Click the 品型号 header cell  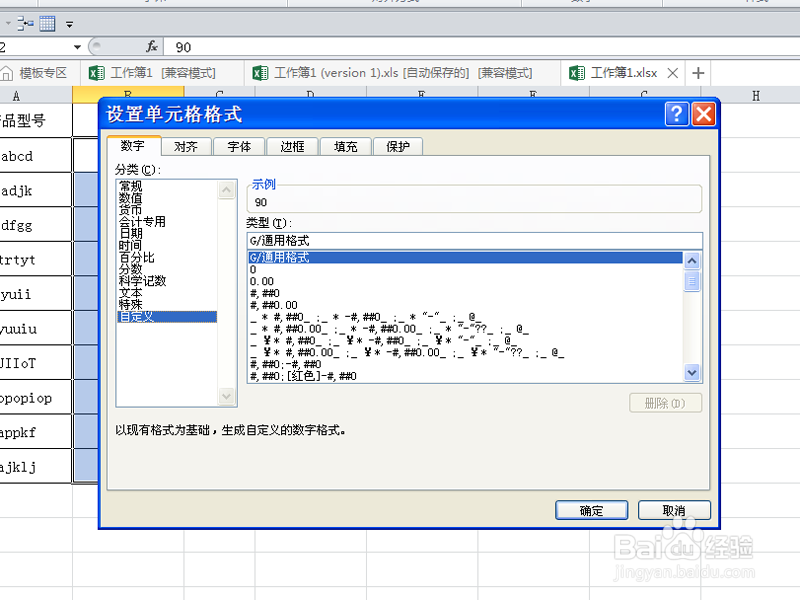(x=36, y=120)
